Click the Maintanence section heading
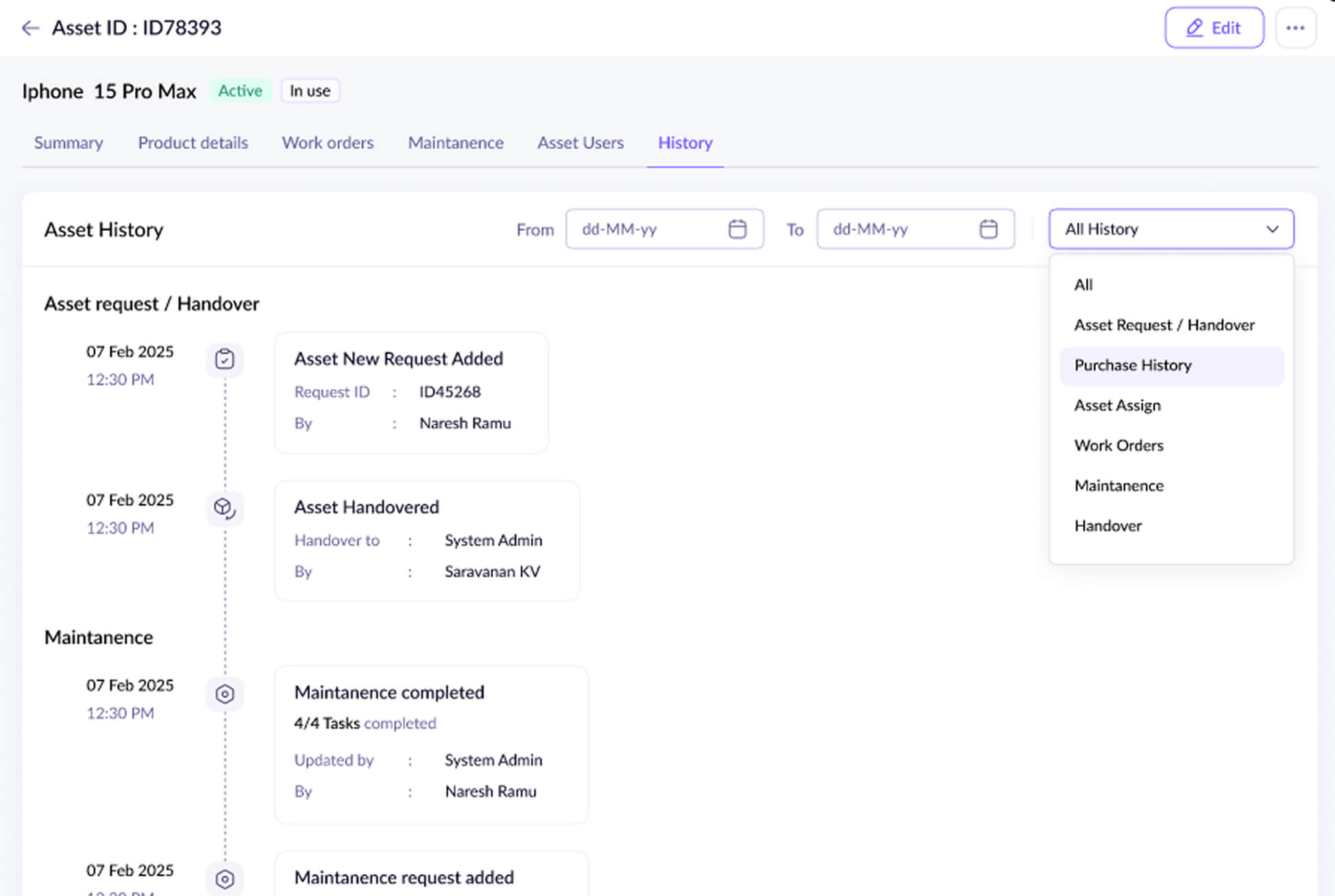The height and width of the screenshot is (896, 1335). 99,638
